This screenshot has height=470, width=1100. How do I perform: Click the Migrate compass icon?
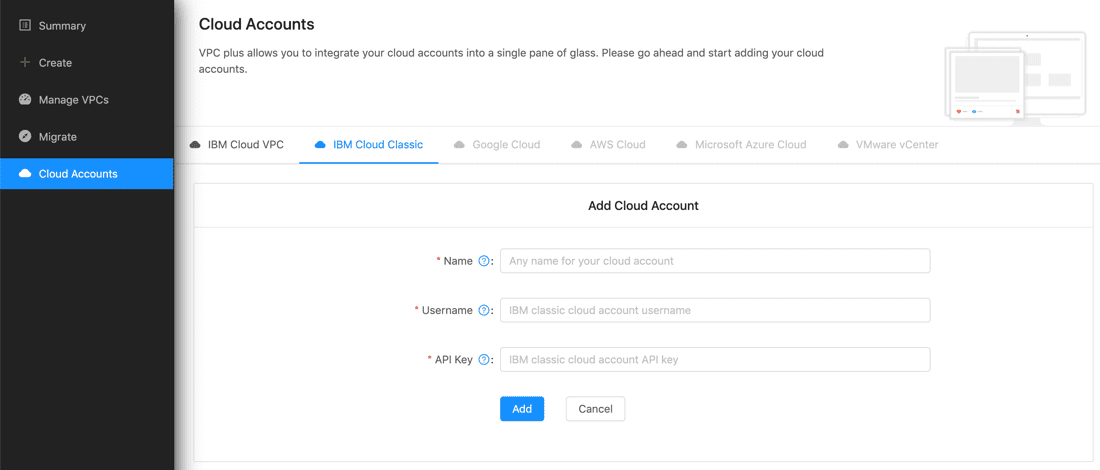pos(25,137)
